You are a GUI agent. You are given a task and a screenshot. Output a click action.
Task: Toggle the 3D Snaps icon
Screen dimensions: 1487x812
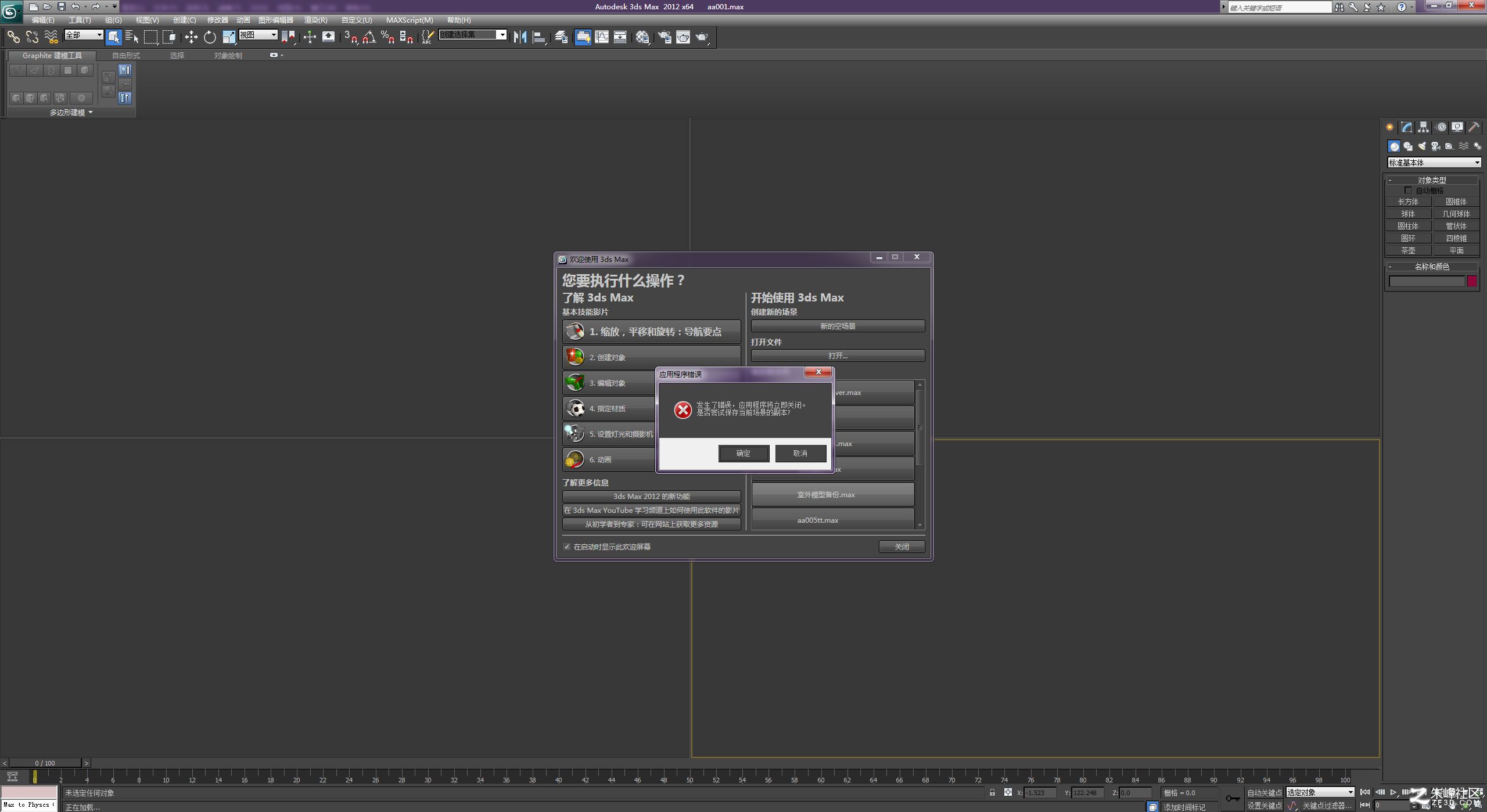[x=350, y=37]
